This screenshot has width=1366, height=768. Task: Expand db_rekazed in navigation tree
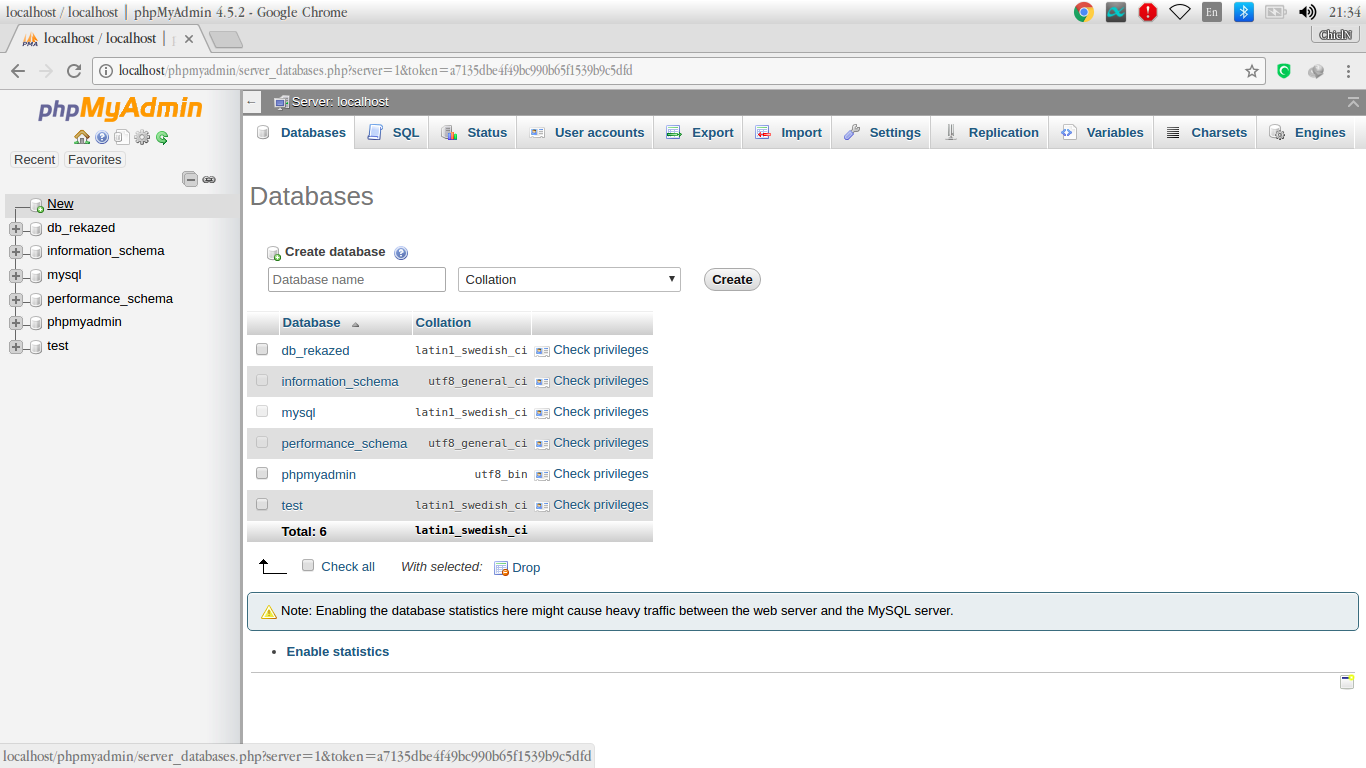[x=15, y=228]
